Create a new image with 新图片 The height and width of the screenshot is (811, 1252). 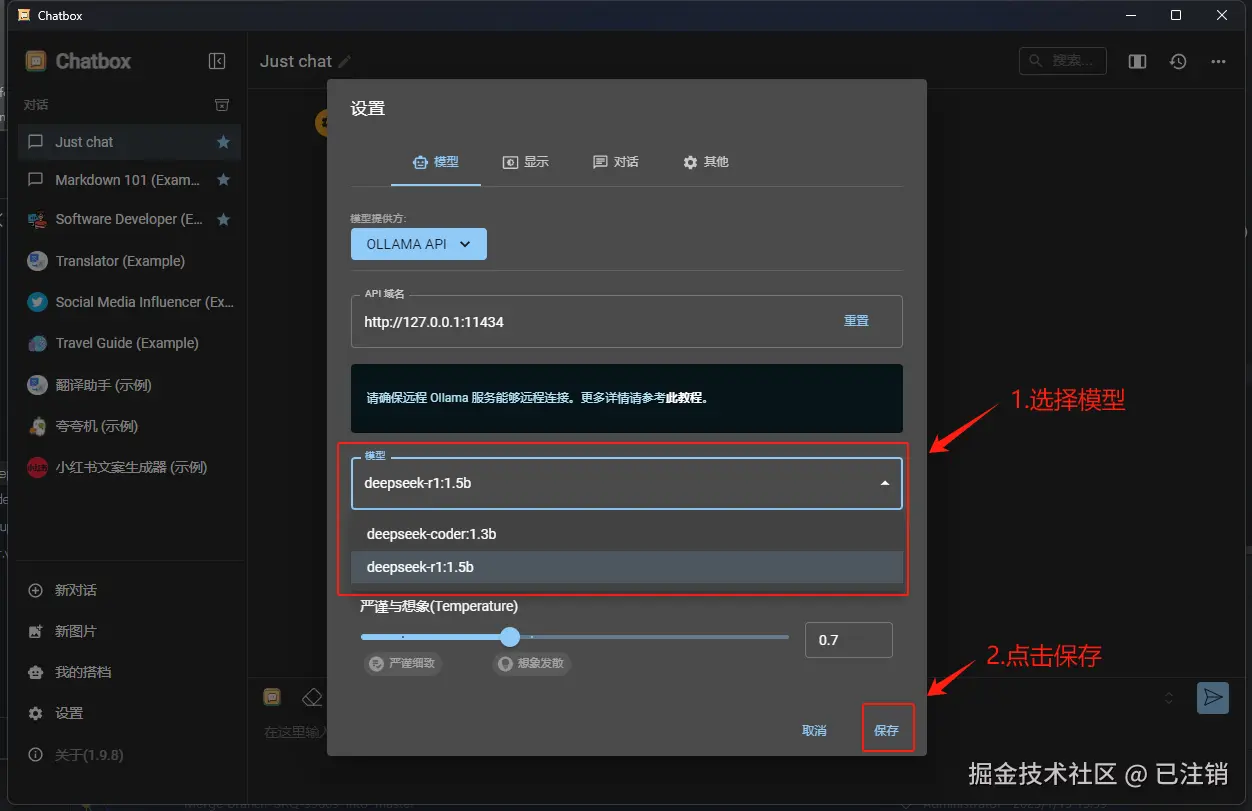pos(129,631)
